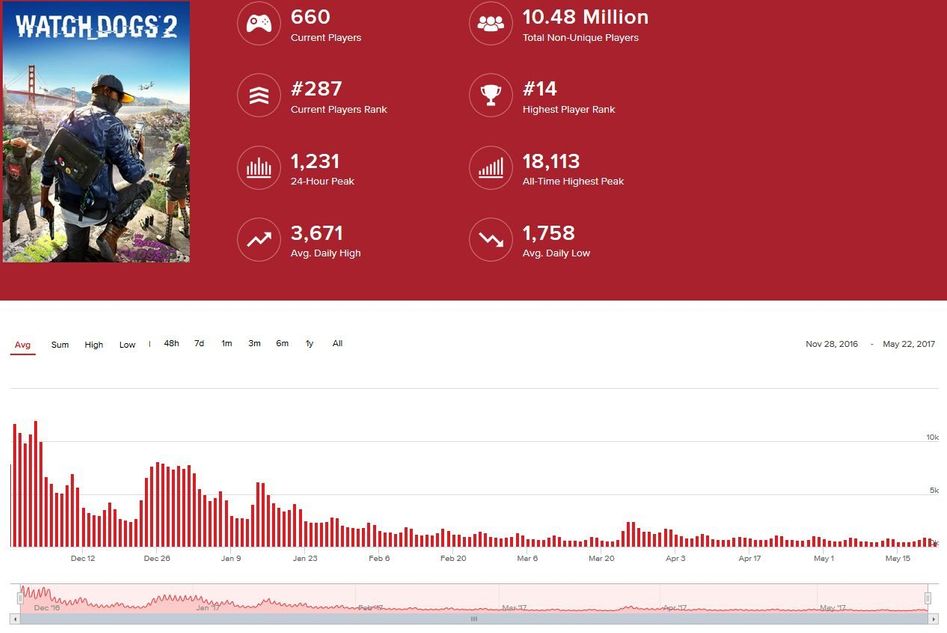947x633 pixels.
Task: Open the Watch Dogs 2 cover image
Action: pyautogui.click(x=97, y=132)
